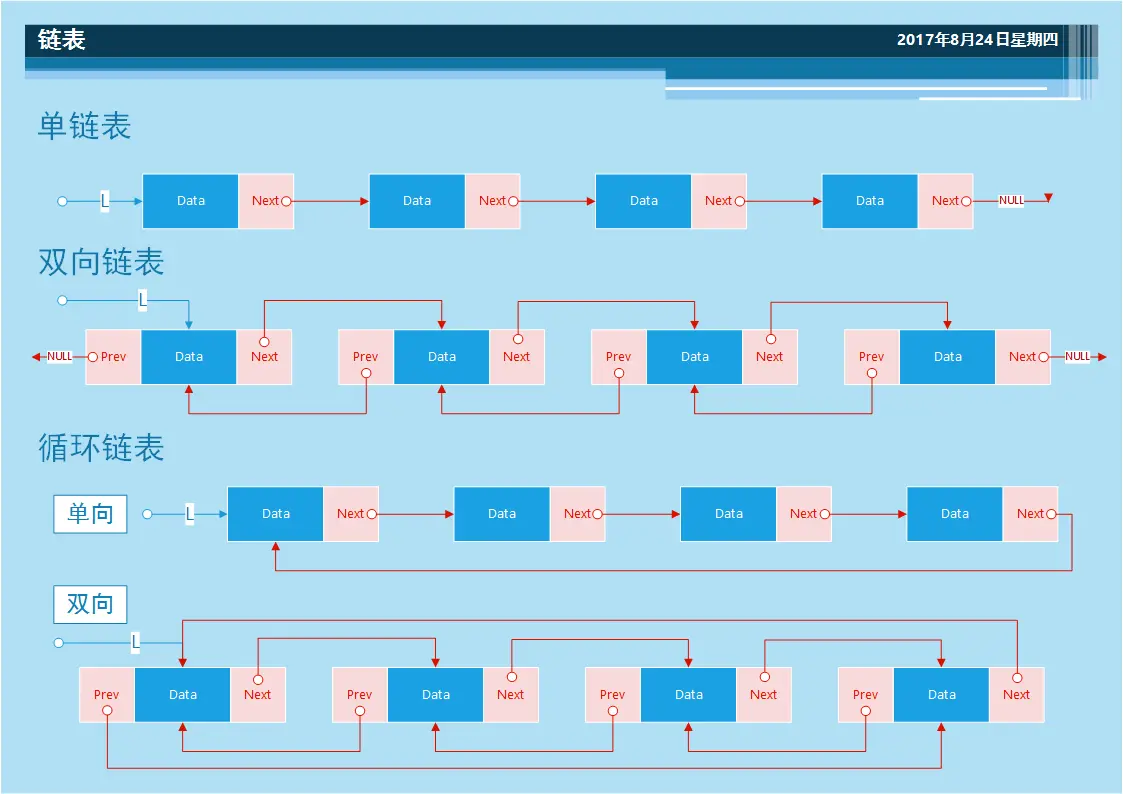
Task: Click the Next cell before NULL in 单链表
Action: pos(945,201)
